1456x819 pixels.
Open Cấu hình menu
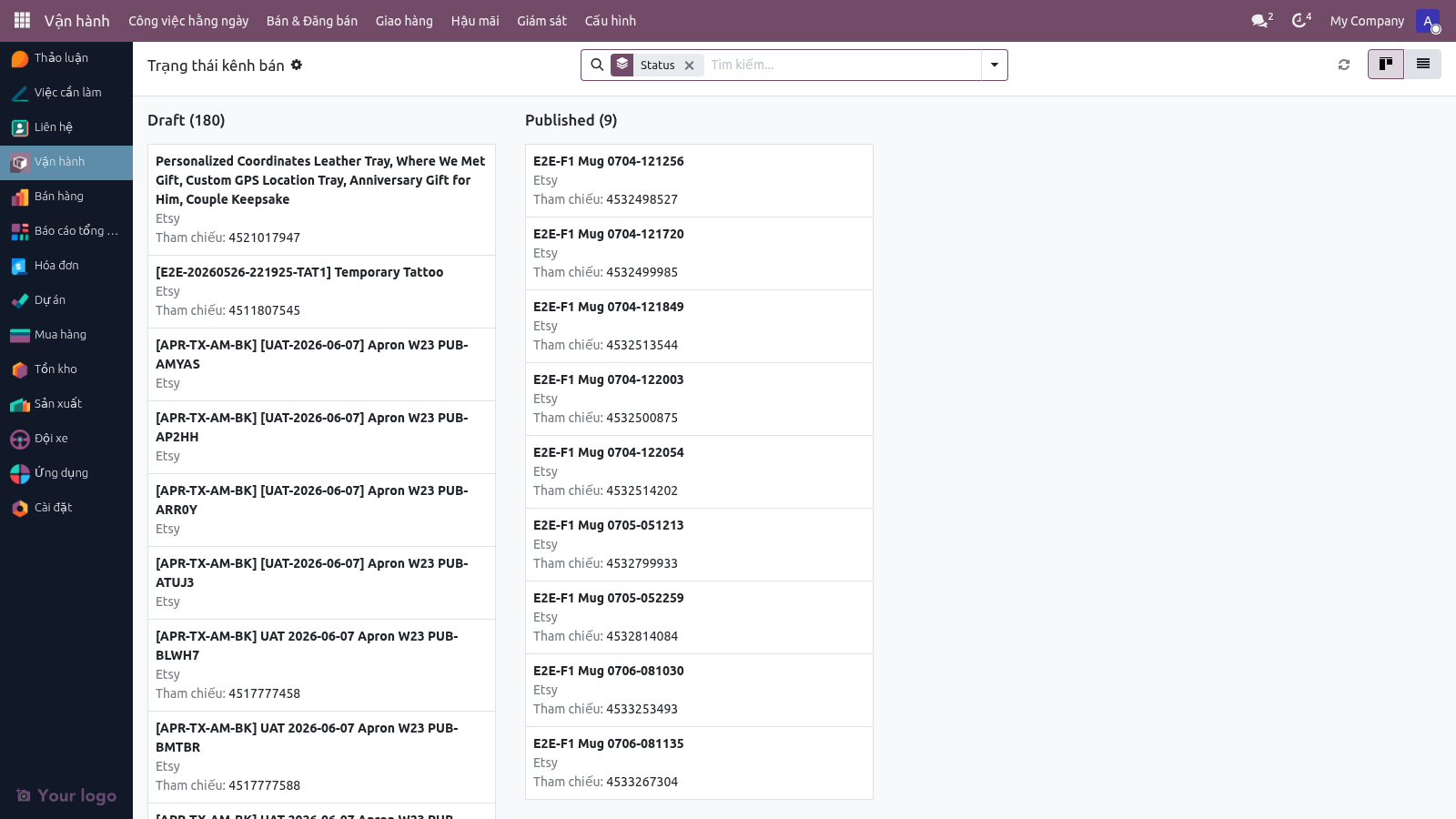pyautogui.click(x=611, y=21)
